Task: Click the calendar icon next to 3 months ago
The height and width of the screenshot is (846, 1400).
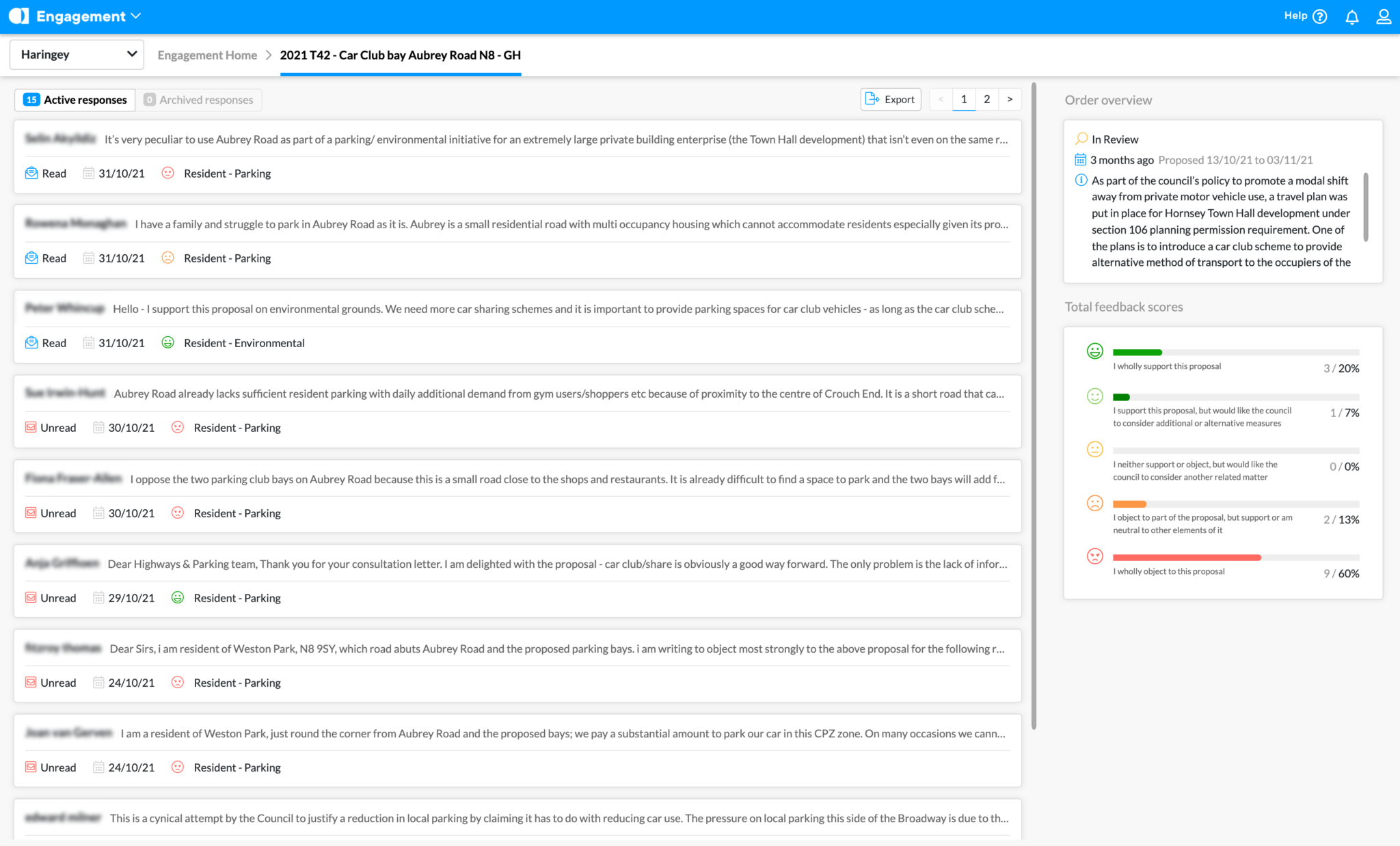Action: click(1080, 160)
